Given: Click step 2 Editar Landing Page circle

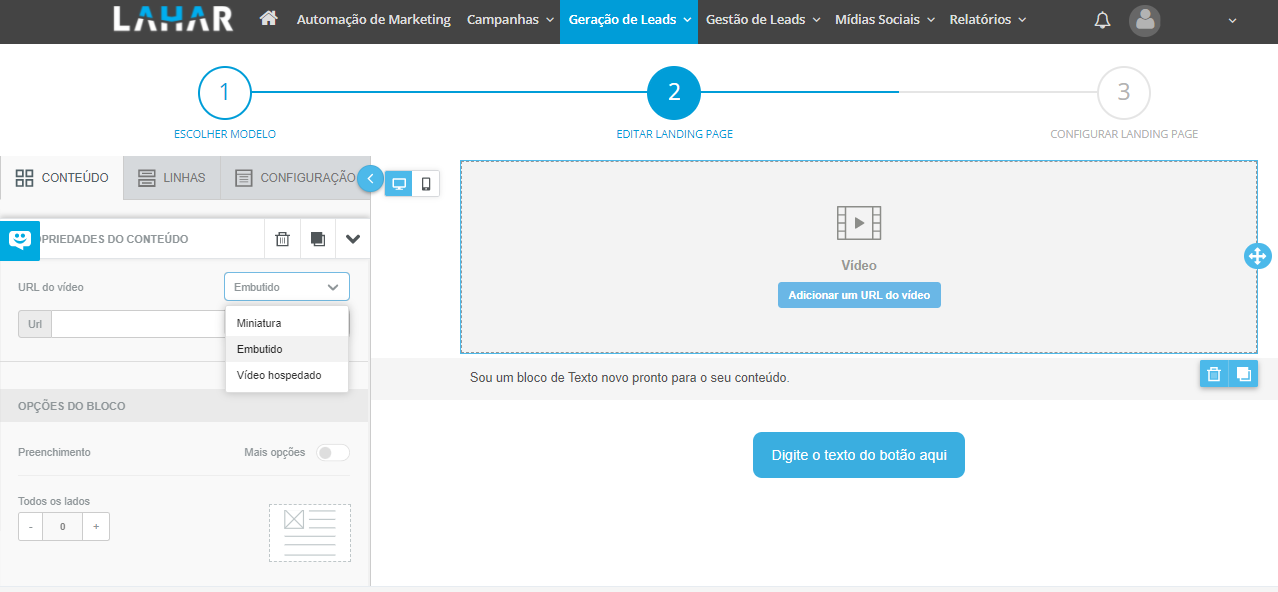Looking at the screenshot, I should point(674,93).
